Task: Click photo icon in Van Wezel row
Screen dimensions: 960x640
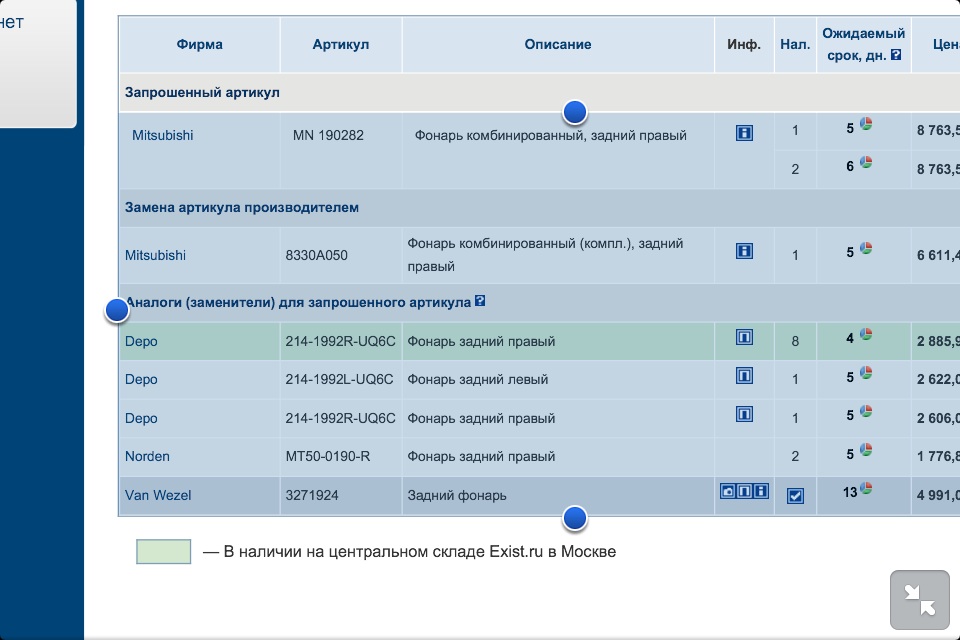Action: (728, 491)
